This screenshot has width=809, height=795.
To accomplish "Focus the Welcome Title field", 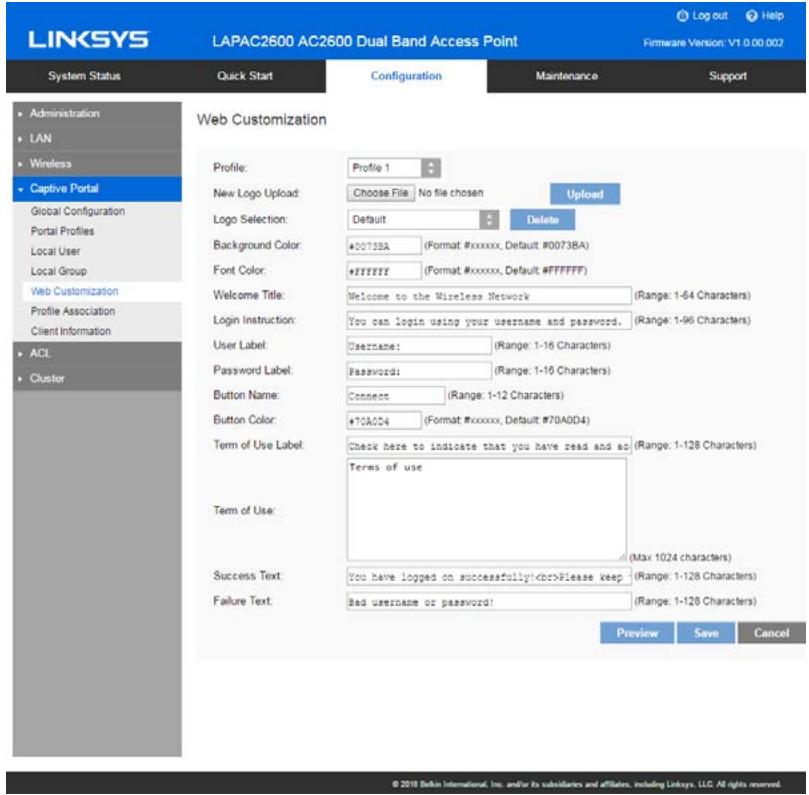I will pos(489,296).
